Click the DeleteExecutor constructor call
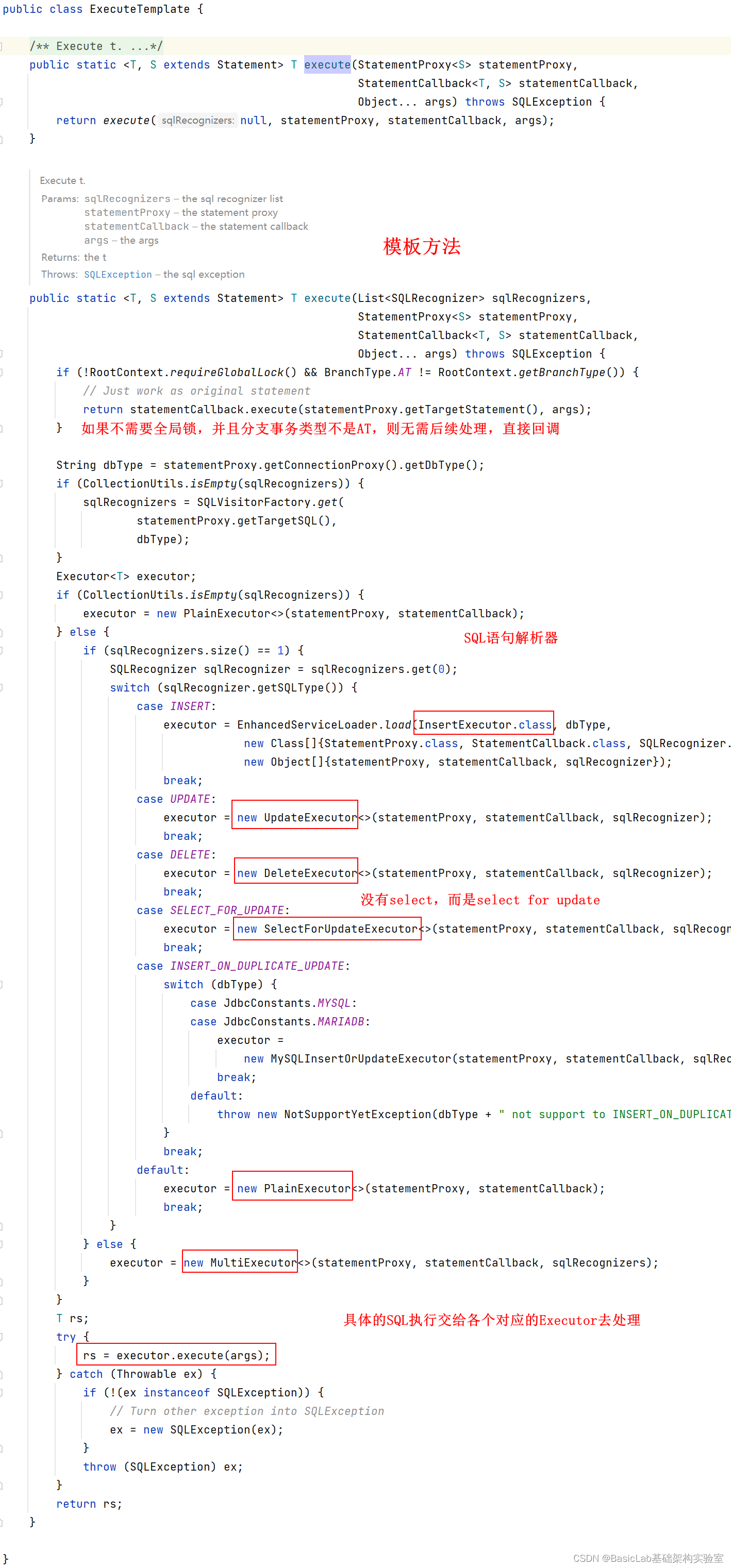Screen dimensions: 731x1568 297,873
